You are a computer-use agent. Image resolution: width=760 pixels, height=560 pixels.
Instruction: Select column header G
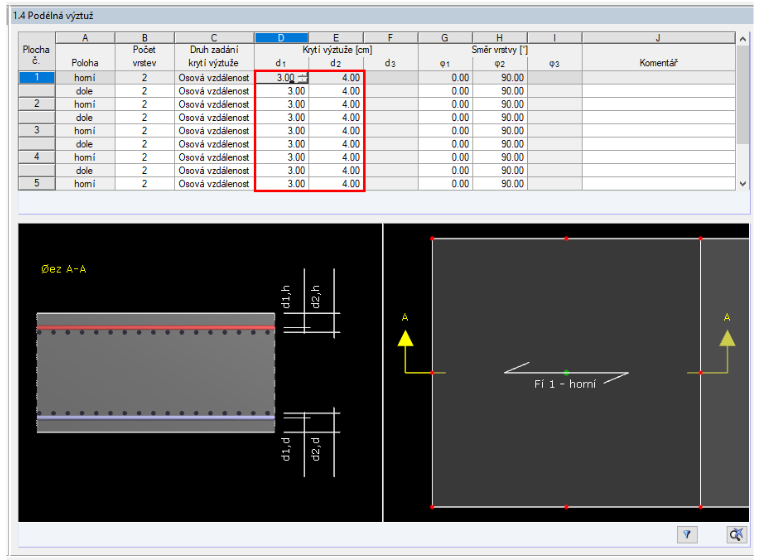coord(445,38)
